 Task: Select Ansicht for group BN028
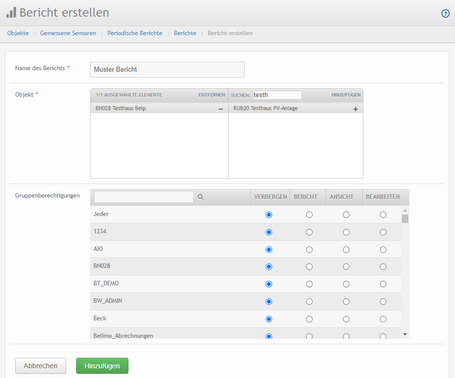(346, 267)
